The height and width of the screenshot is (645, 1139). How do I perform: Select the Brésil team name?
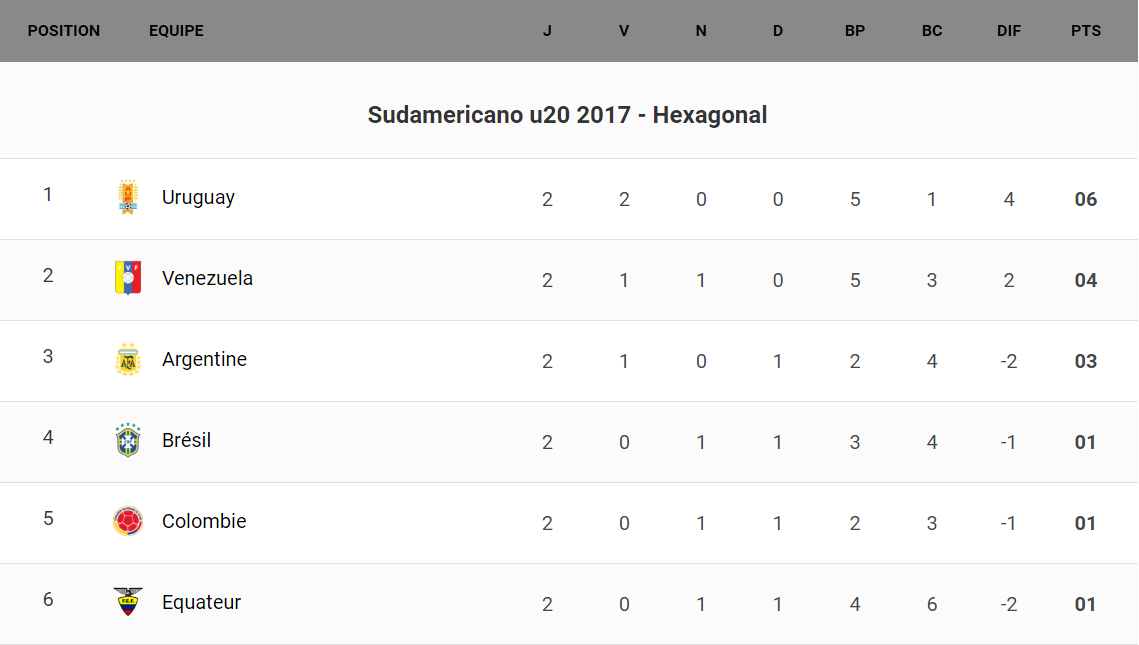pos(186,440)
